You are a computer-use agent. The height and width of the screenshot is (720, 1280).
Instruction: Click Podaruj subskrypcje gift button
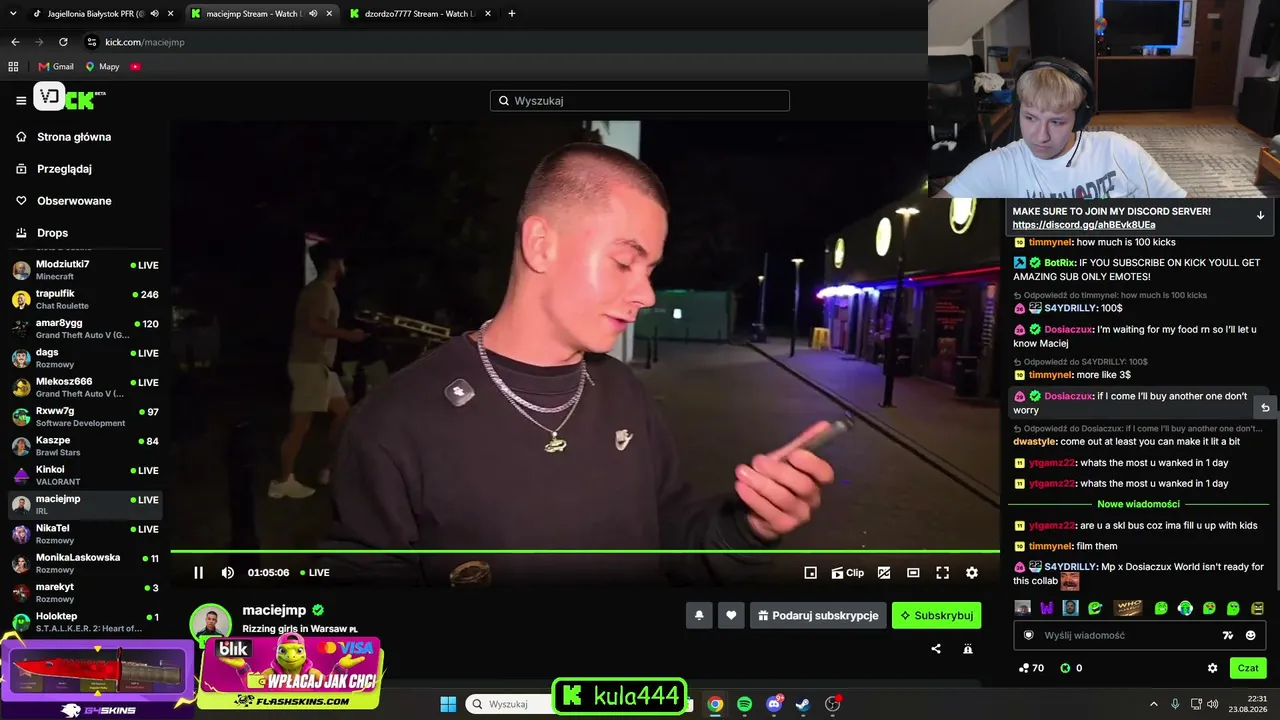click(x=818, y=615)
